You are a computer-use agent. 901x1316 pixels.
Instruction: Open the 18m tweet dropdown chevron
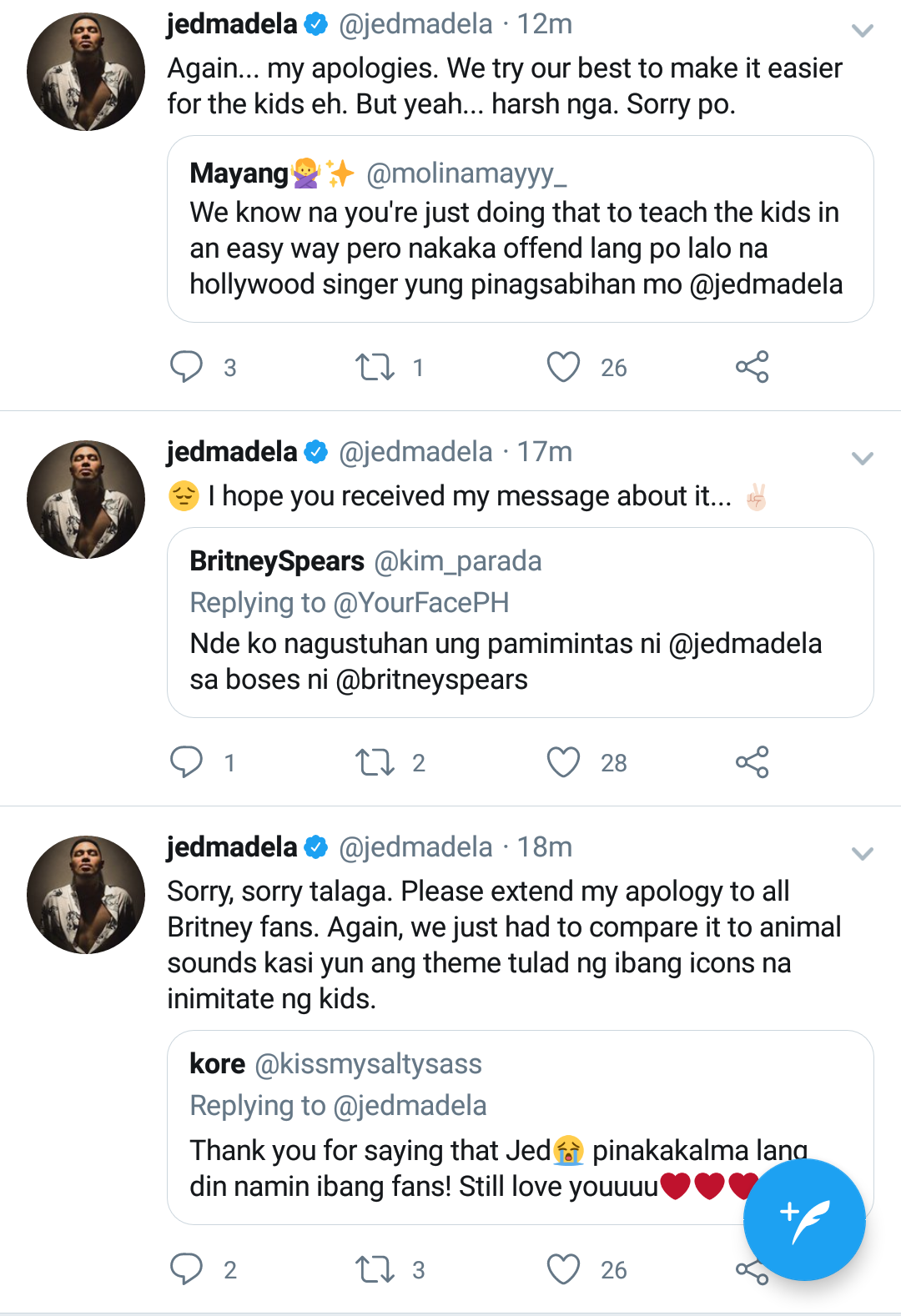862,854
